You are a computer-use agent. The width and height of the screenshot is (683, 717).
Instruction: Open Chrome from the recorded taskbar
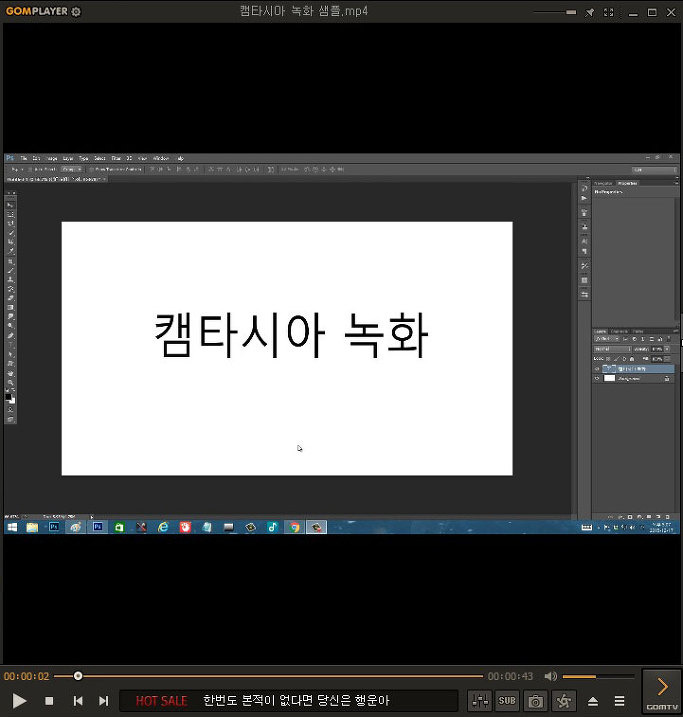[x=294, y=527]
